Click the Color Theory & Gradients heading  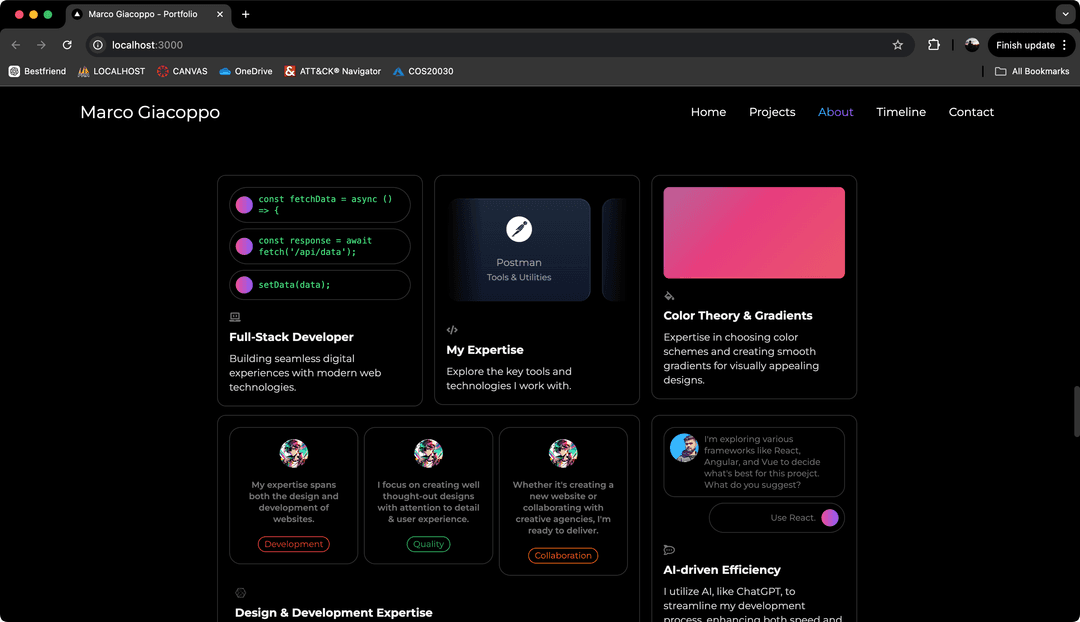click(738, 315)
